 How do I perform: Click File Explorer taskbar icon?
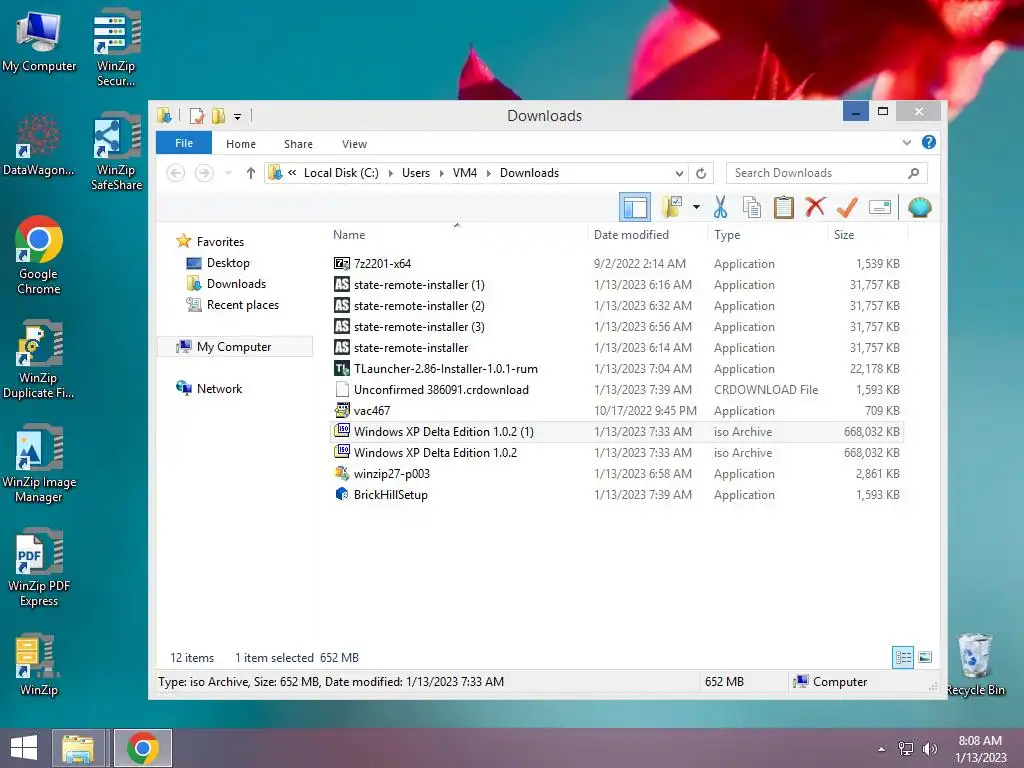click(77, 748)
